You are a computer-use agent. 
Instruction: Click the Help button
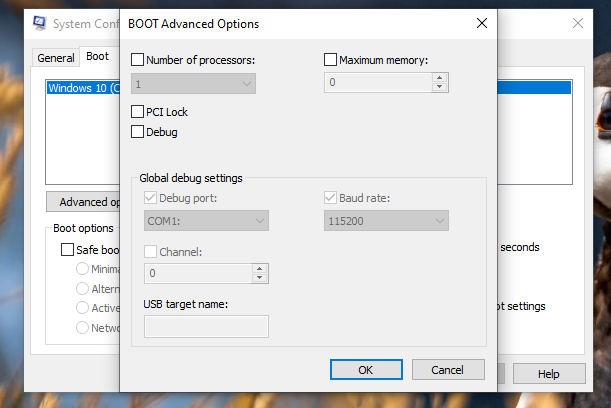(548, 374)
